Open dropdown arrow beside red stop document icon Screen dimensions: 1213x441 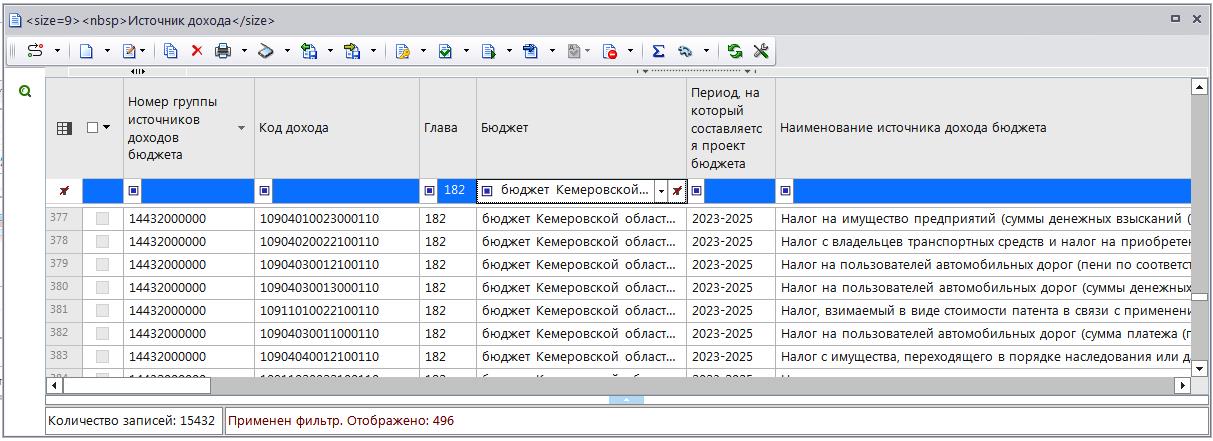[x=630, y=50]
